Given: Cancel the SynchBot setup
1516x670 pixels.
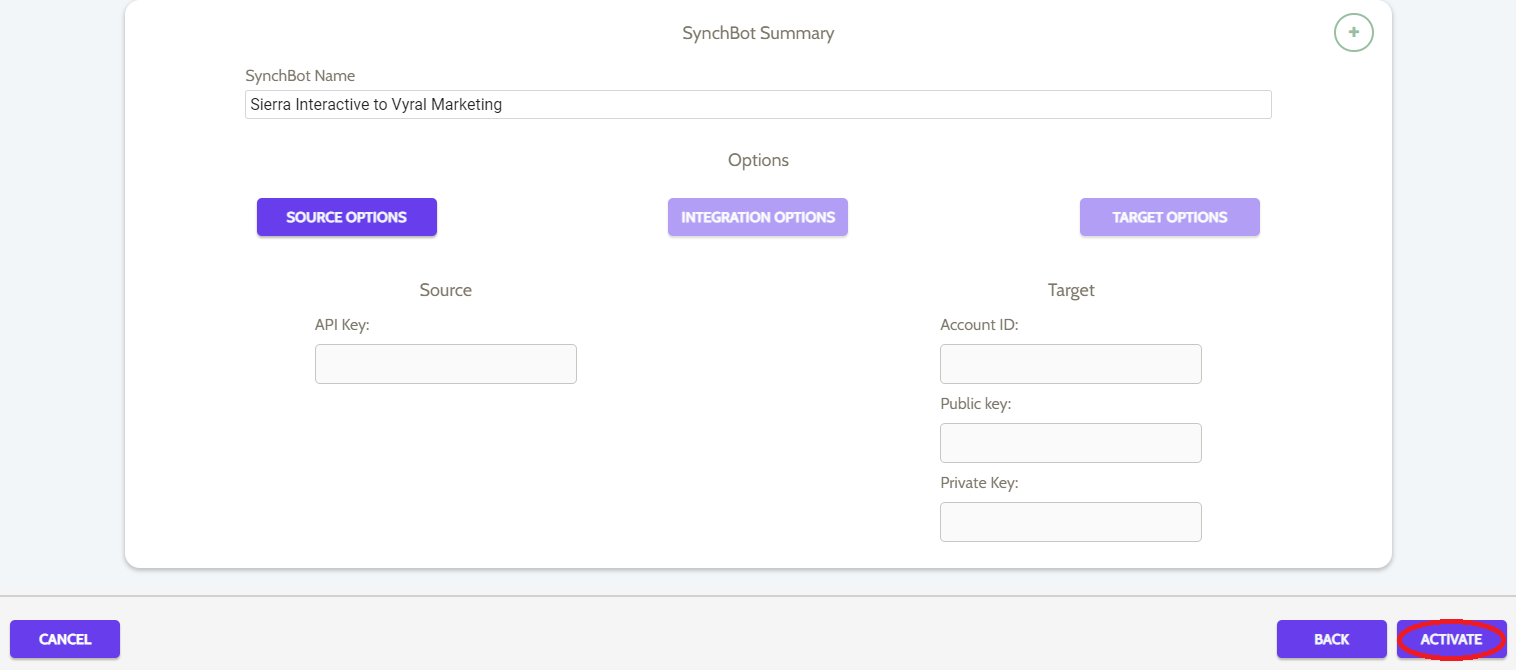Looking at the screenshot, I should (65, 639).
